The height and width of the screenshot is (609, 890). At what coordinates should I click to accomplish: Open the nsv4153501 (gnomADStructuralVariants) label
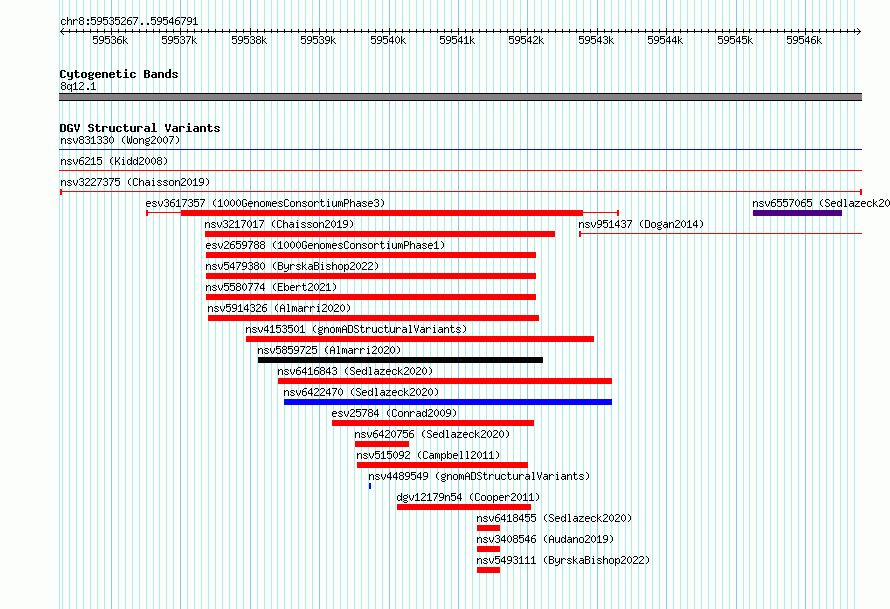pos(356,329)
